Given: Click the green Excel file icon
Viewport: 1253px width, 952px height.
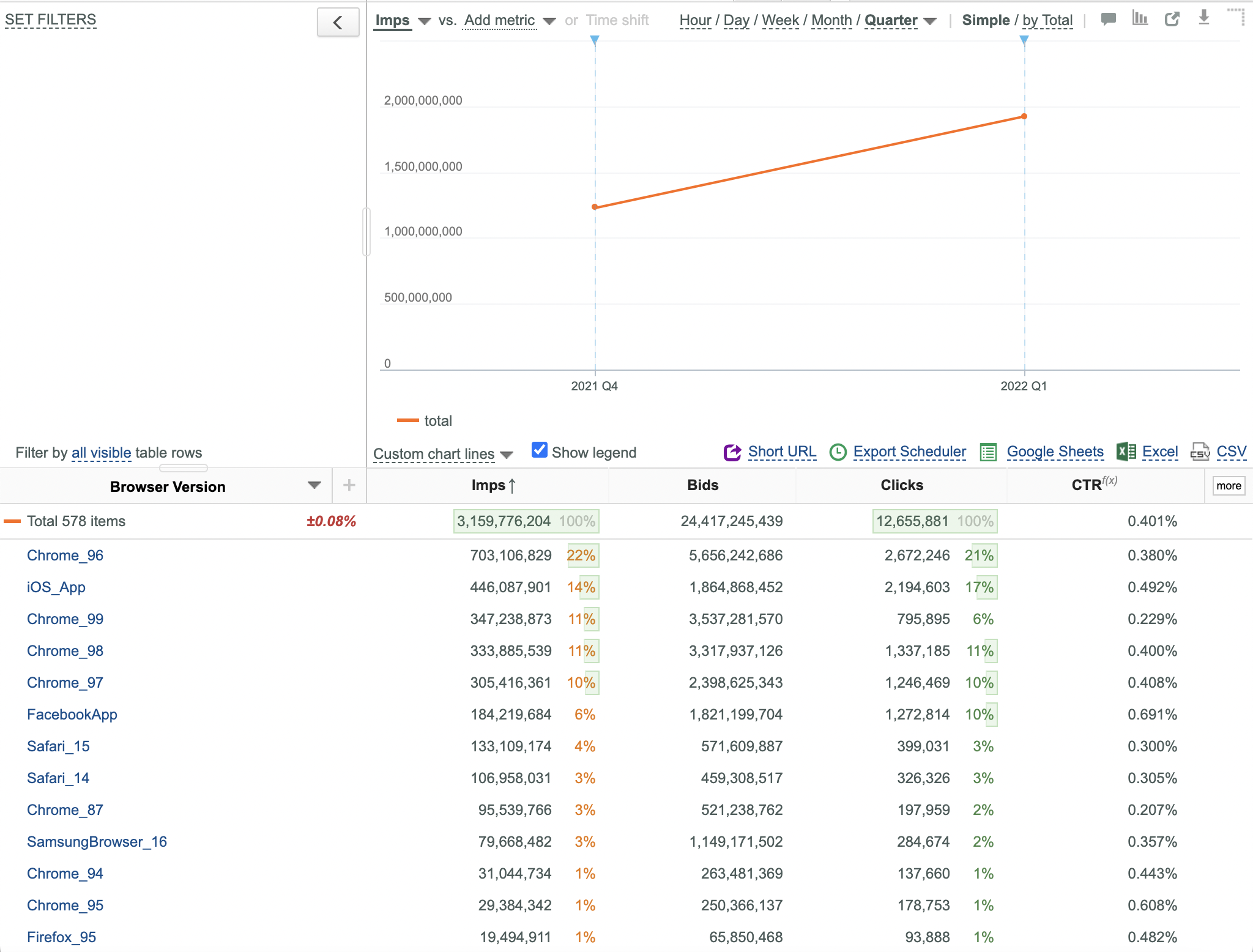Looking at the screenshot, I should click(x=1126, y=452).
